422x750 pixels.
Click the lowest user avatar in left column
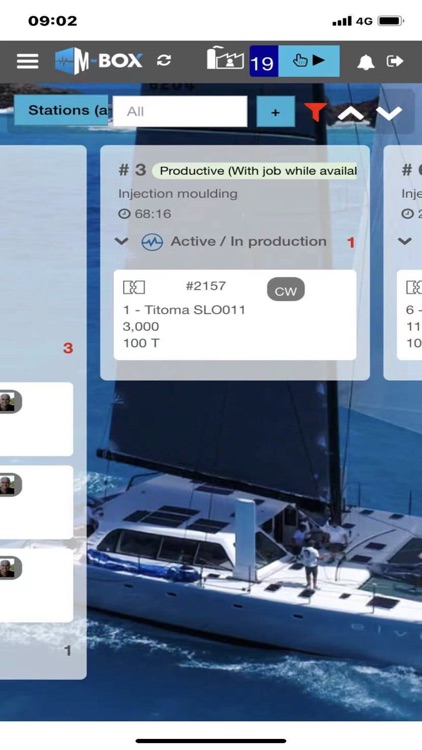(x=8, y=568)
